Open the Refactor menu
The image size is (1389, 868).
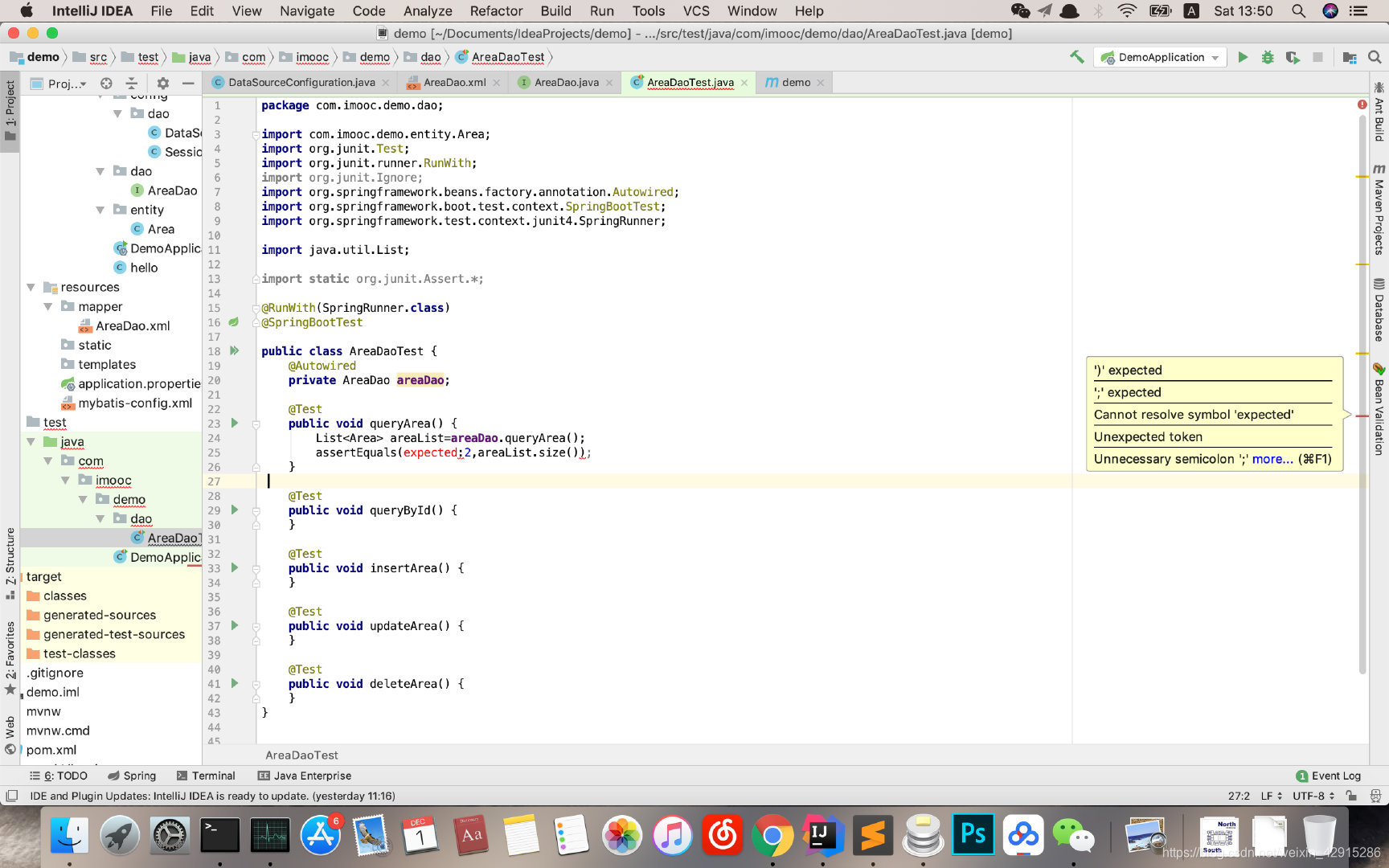pos(496,10)
